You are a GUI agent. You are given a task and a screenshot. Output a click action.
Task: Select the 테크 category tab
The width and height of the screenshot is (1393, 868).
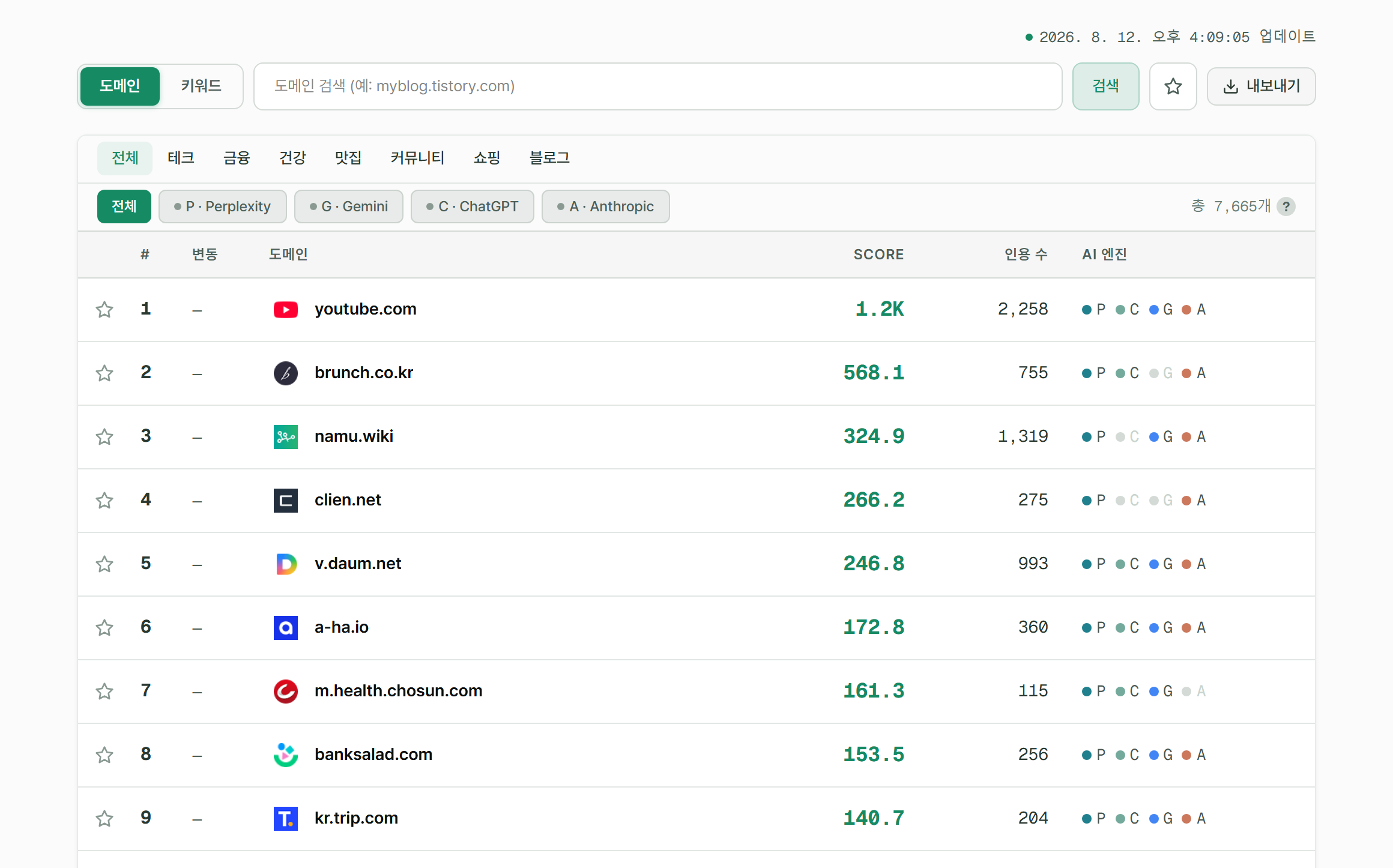point(181,158)
